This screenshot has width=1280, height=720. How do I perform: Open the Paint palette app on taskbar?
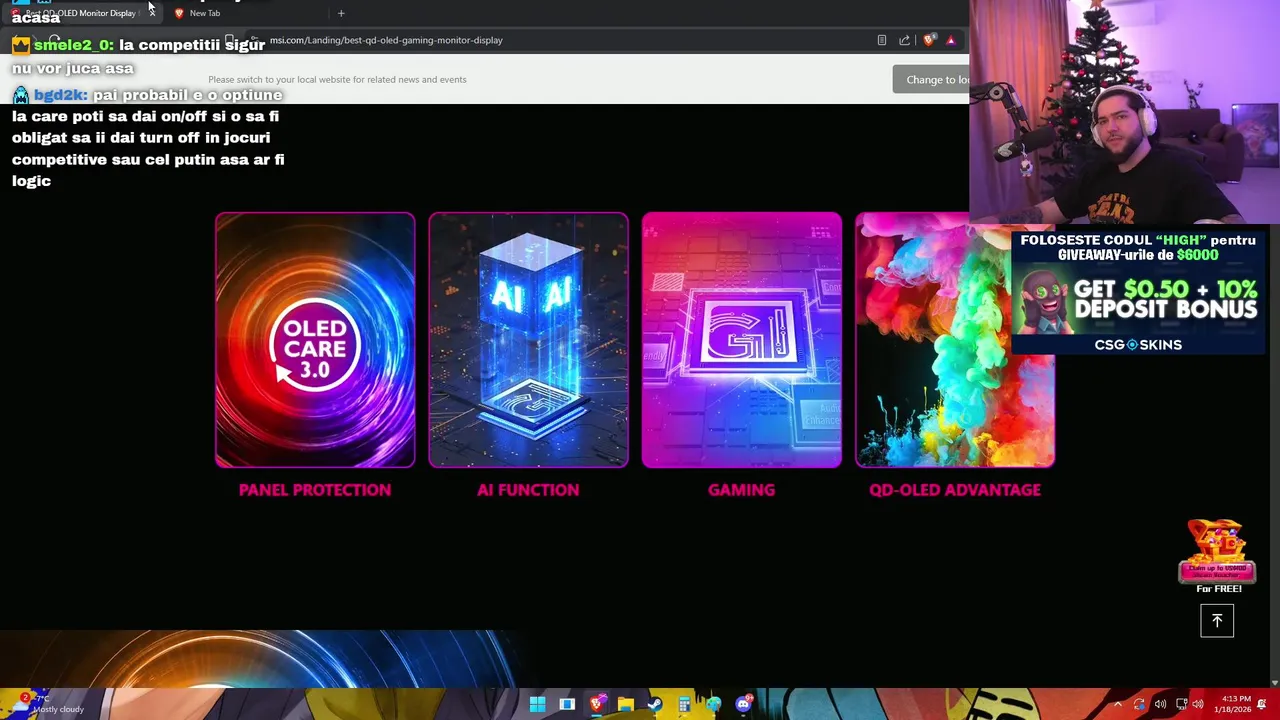pos(713,704)
